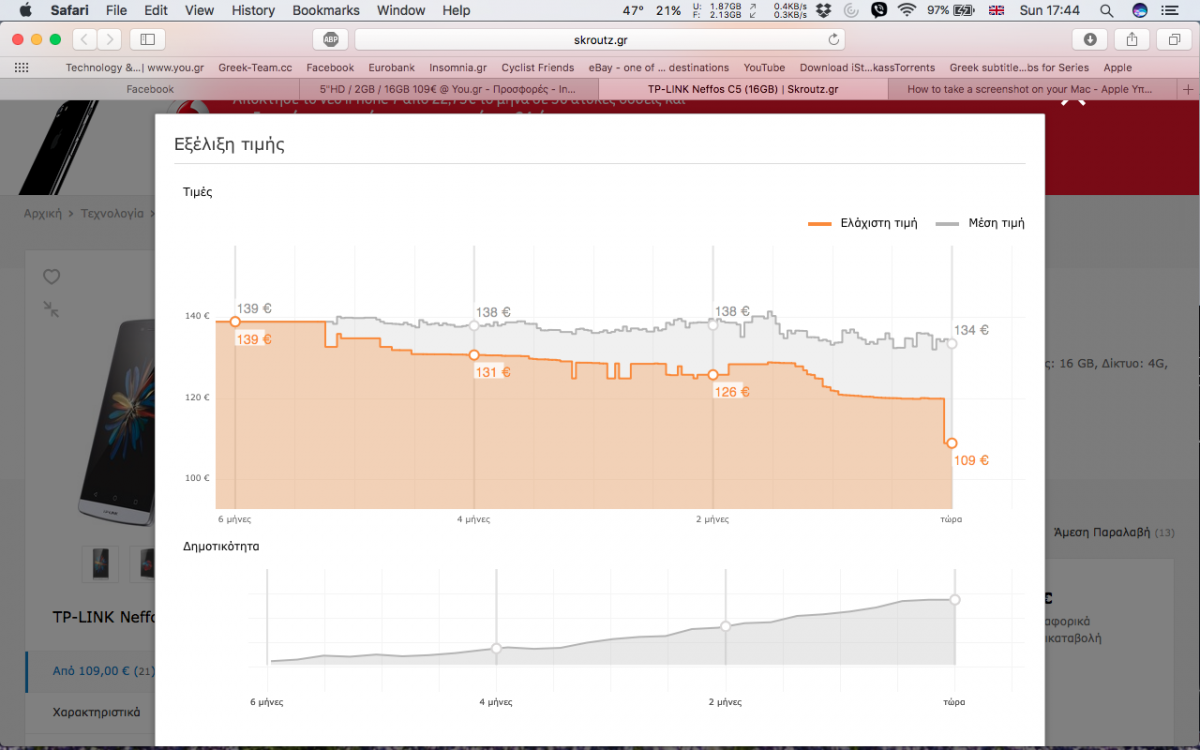This screenshot has width=1200, height=750.
Task: Click the Αρχική breadcrumb link
Action: (x=43, y=213)
